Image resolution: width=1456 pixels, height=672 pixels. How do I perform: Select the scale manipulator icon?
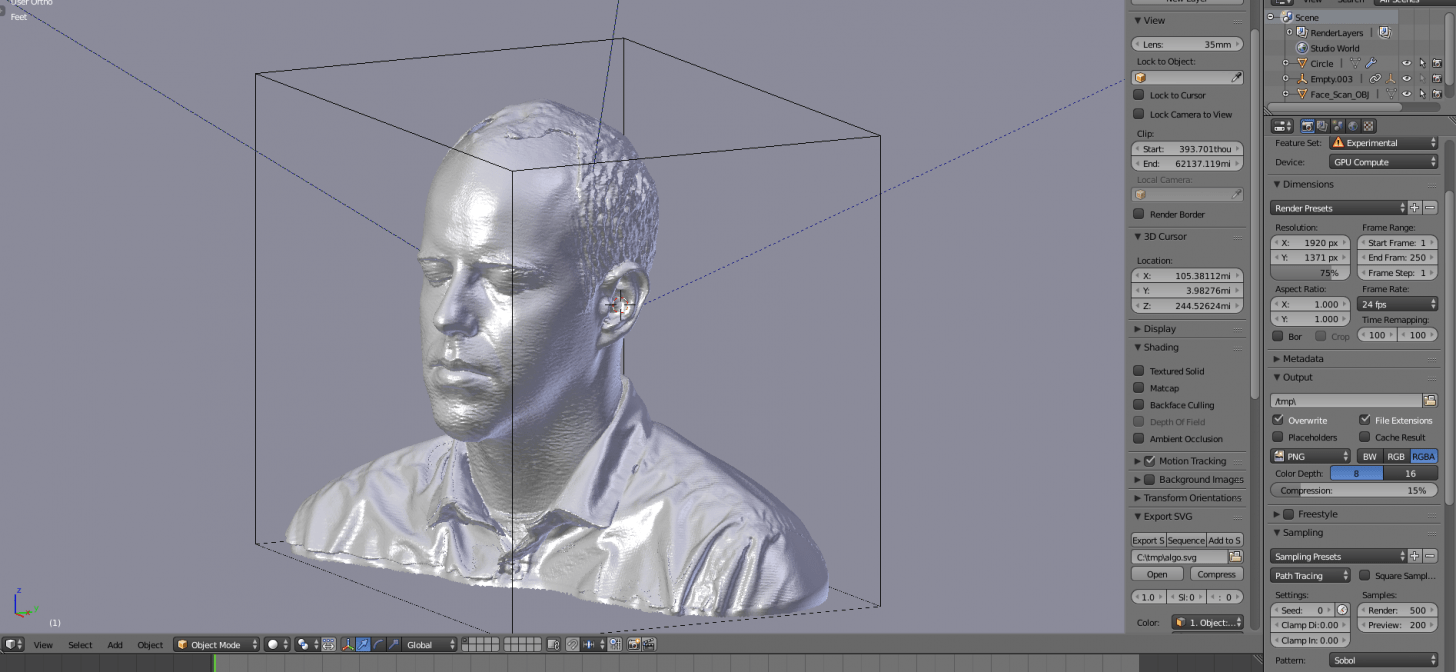[393, 645]
